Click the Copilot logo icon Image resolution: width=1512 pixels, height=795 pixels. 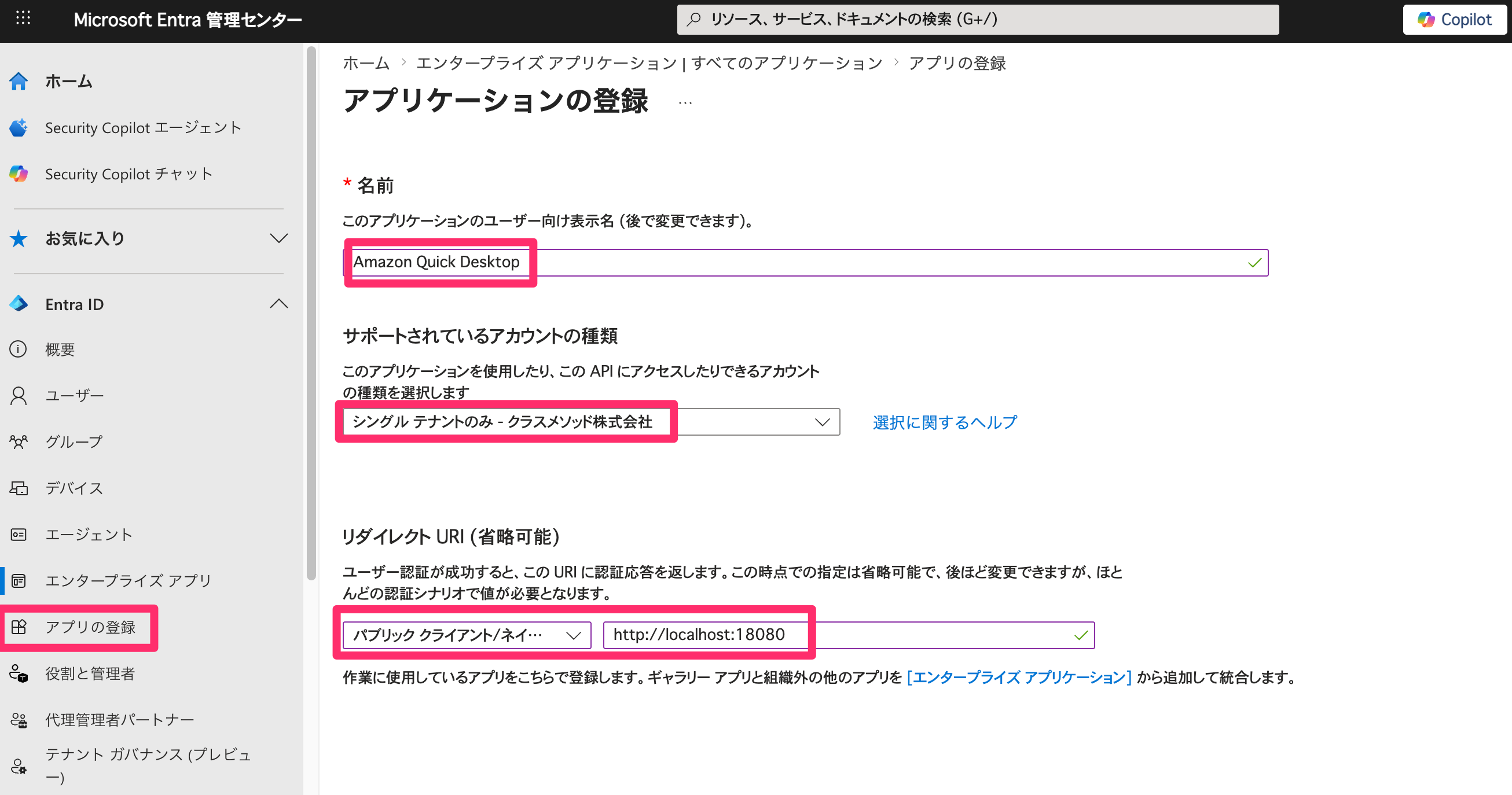1426,19
